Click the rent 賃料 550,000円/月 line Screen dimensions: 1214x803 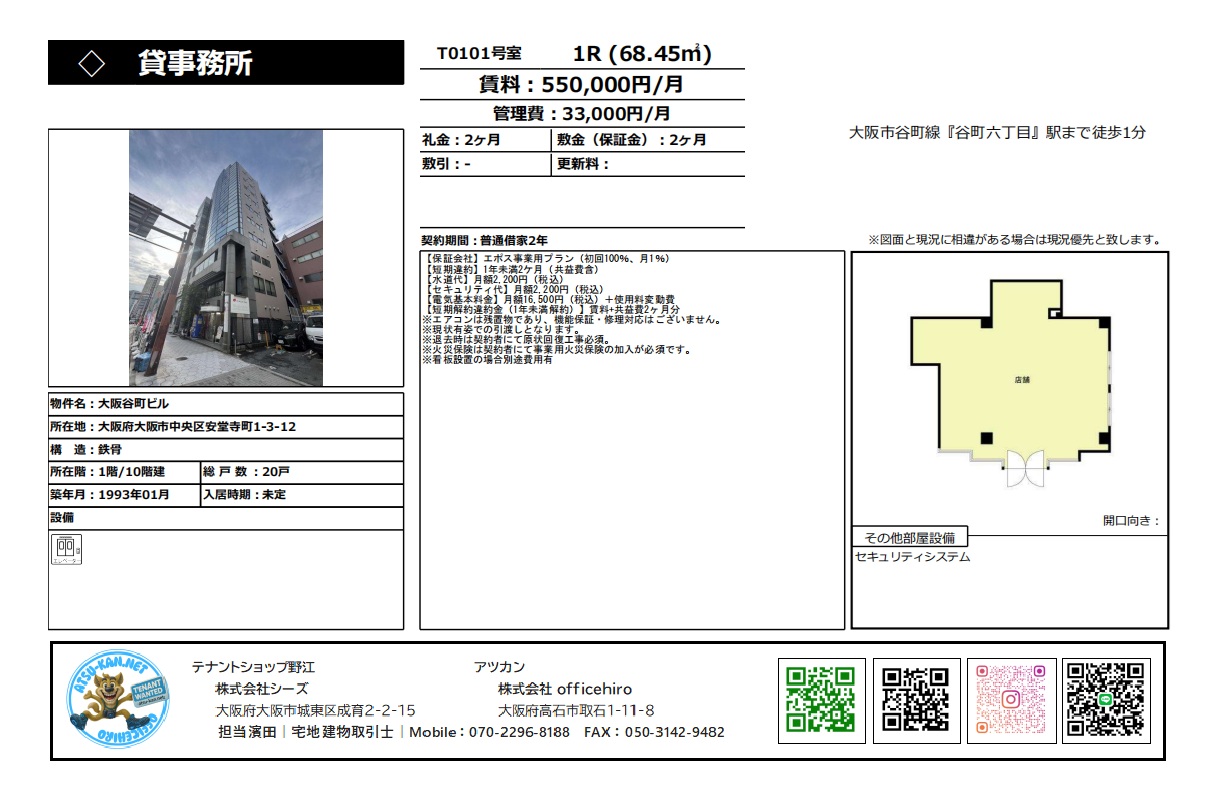(x=581, y=85)
